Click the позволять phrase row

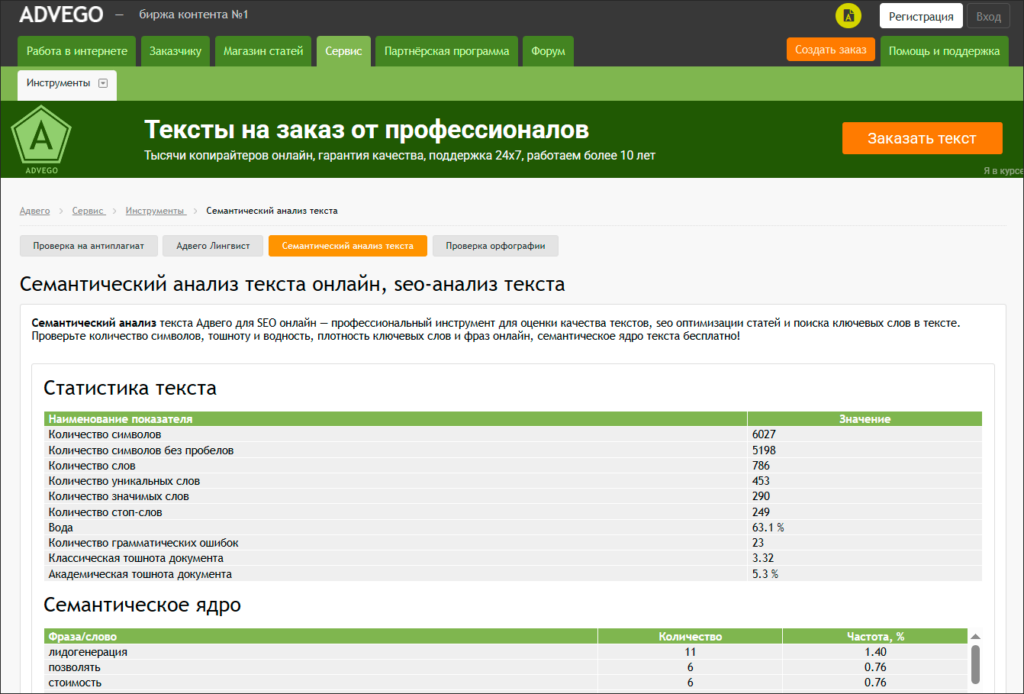coord(505,667)
